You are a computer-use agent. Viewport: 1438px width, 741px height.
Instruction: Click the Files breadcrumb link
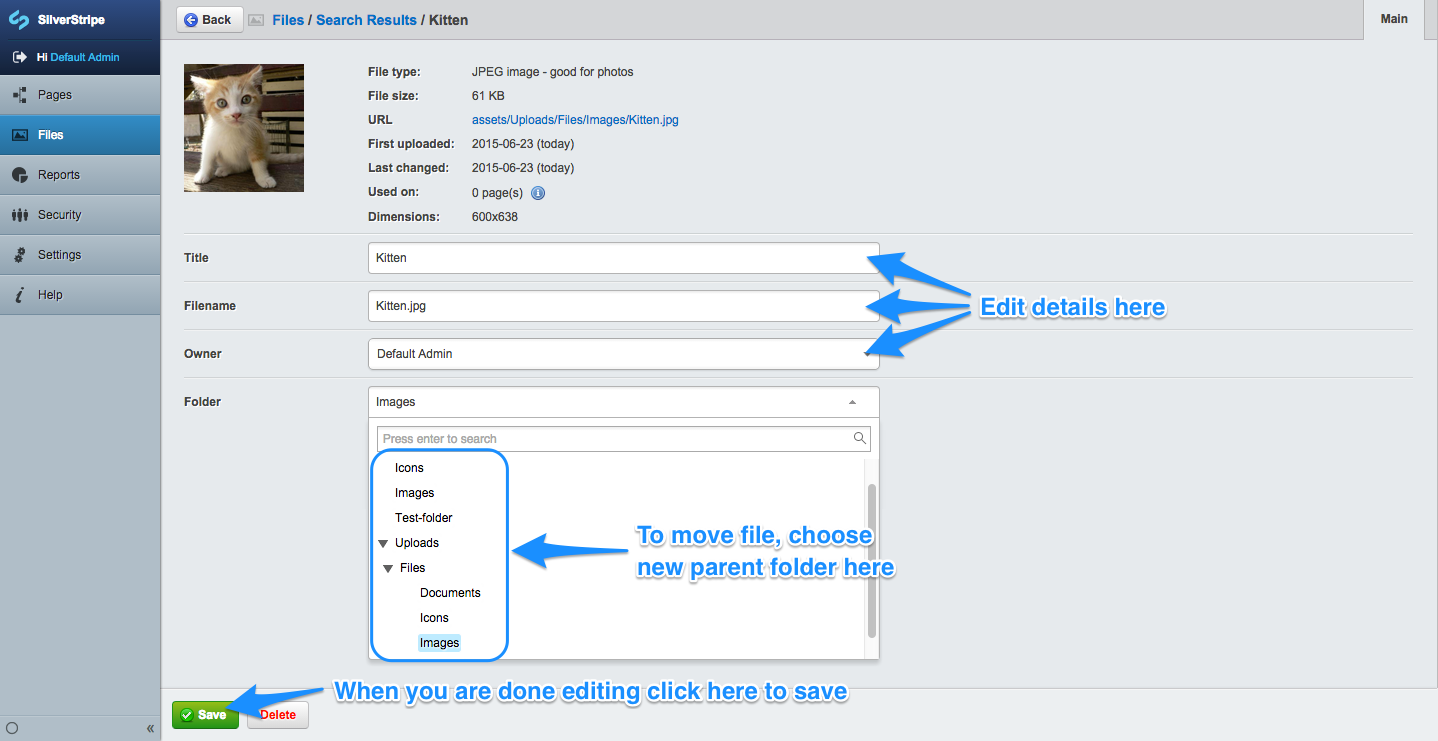coord(288,20)
